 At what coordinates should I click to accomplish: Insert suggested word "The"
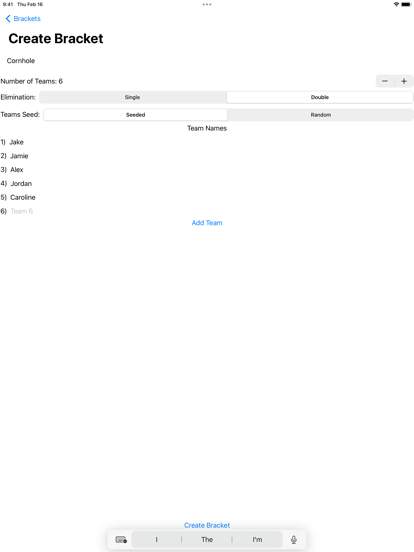click(x=207, y=540)
